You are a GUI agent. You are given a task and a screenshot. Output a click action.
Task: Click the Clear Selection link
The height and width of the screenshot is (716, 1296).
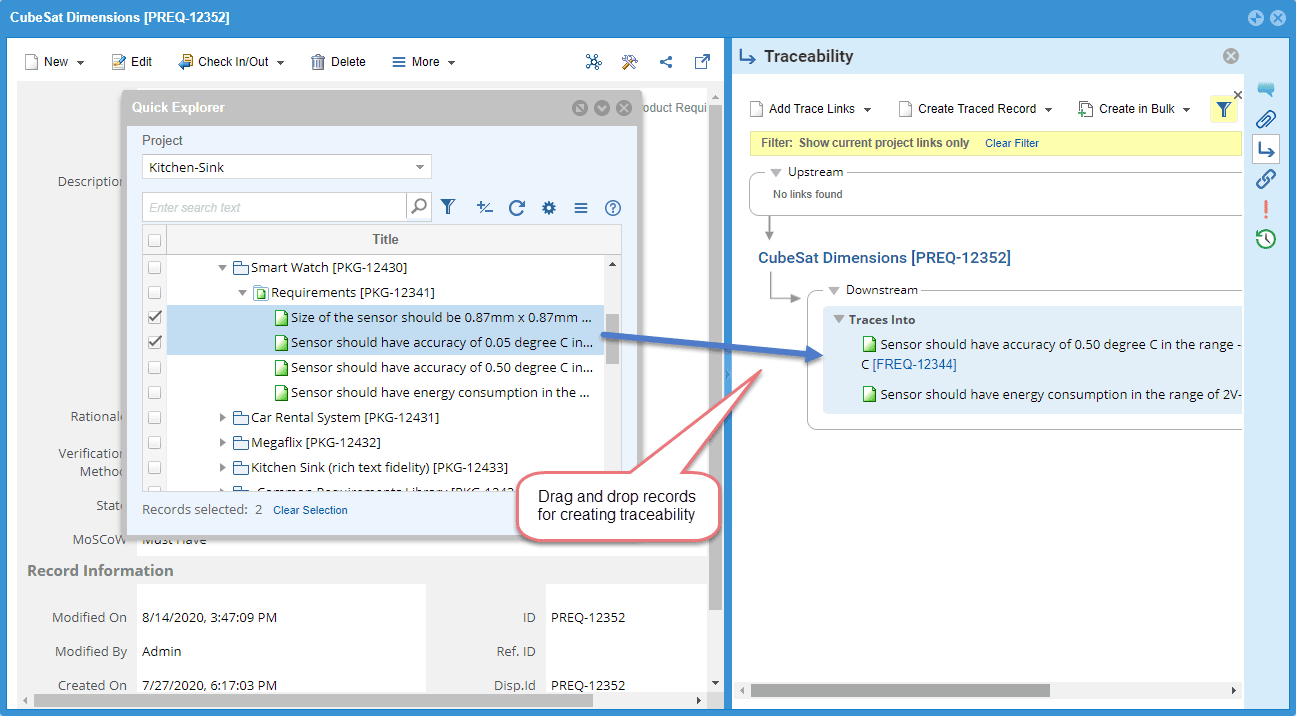coord(310,510)
